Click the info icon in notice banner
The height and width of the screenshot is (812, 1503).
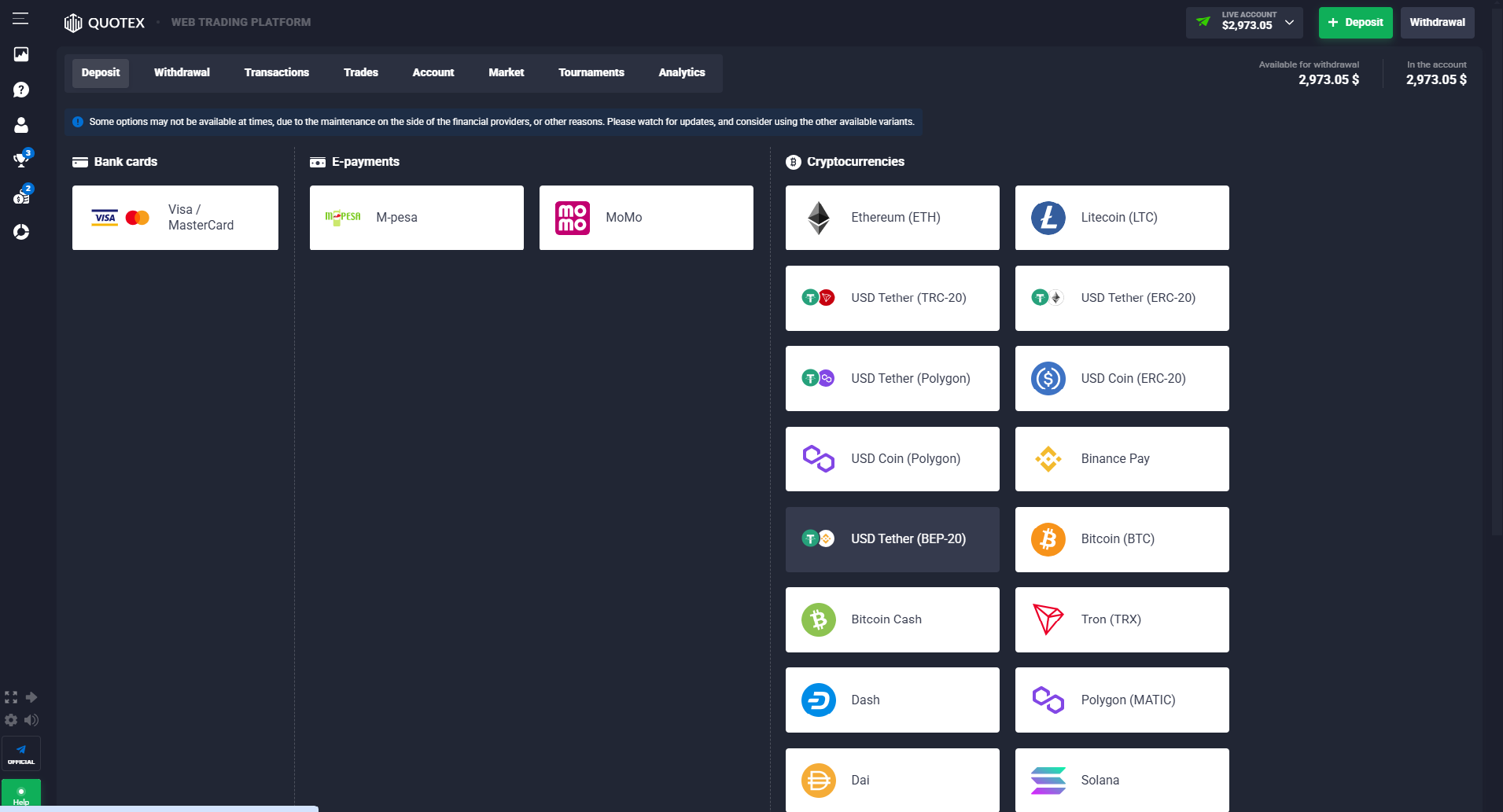pos(78,122)
